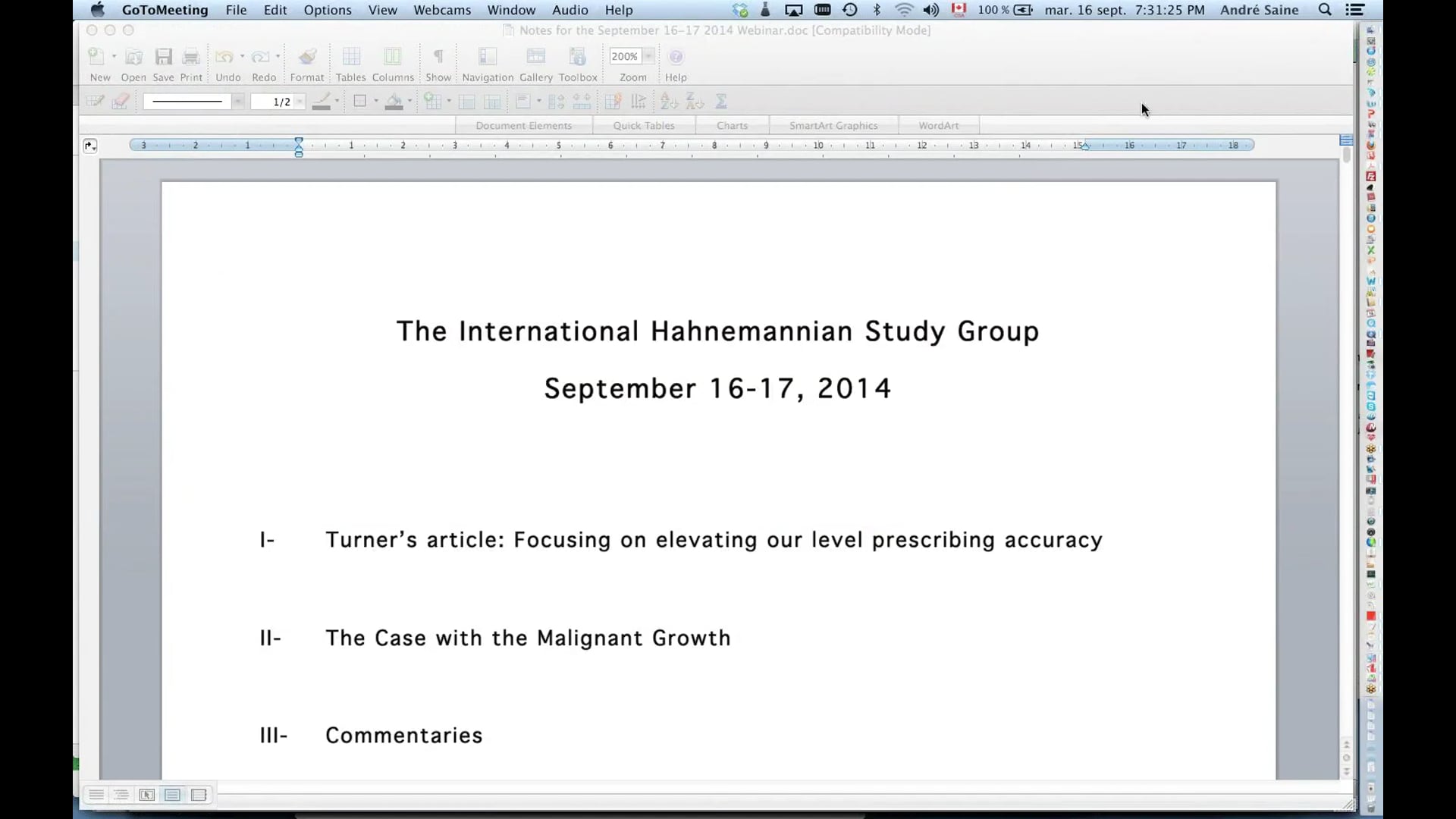The width and height of the screenshot is (1456, 819).
Task: Open the line style dropdown
Action: [x=239, y=101]
